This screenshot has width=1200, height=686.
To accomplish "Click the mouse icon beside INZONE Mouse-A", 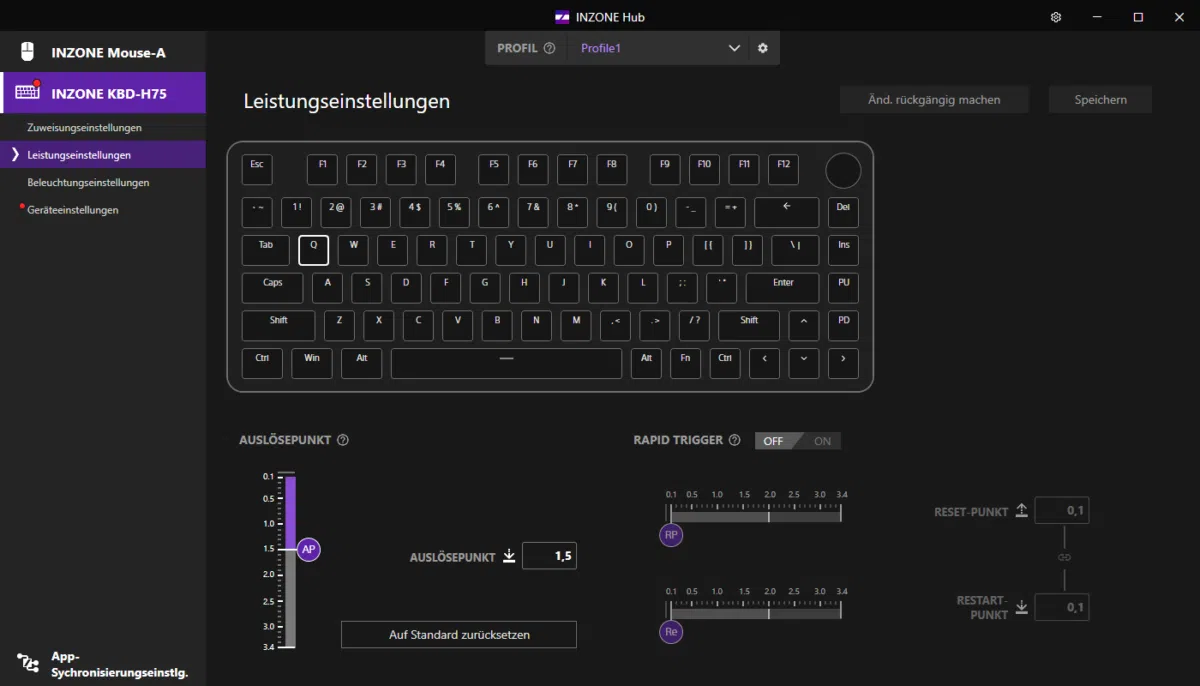I will (27, 51).
